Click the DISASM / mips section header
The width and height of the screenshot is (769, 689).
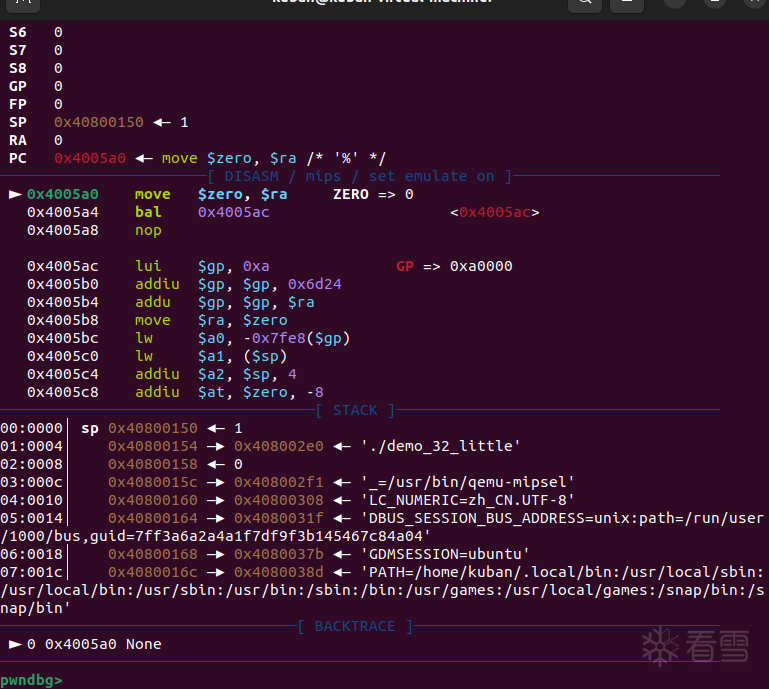(x=360, y=176)
